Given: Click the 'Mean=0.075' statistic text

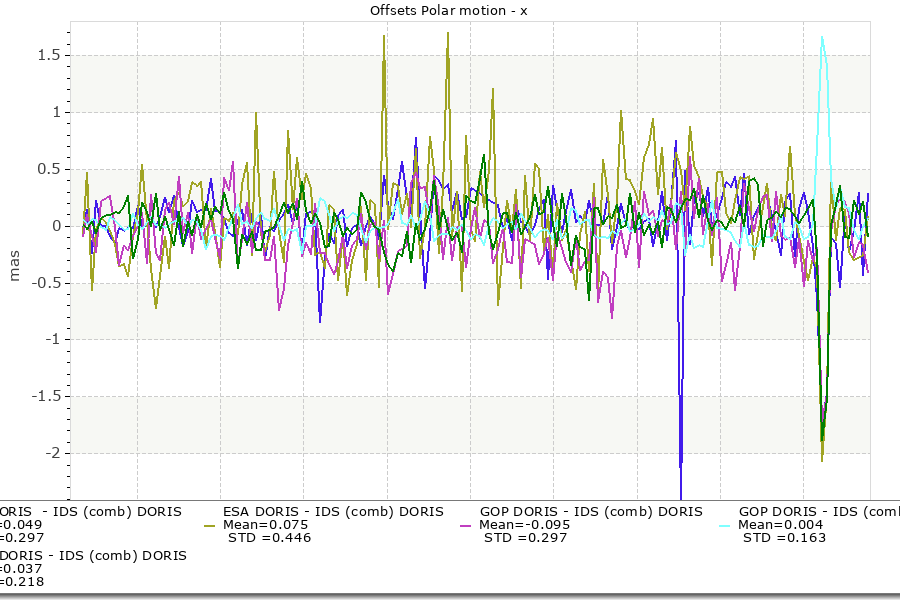Looking at the screenshot, I should tap(265, 525).
